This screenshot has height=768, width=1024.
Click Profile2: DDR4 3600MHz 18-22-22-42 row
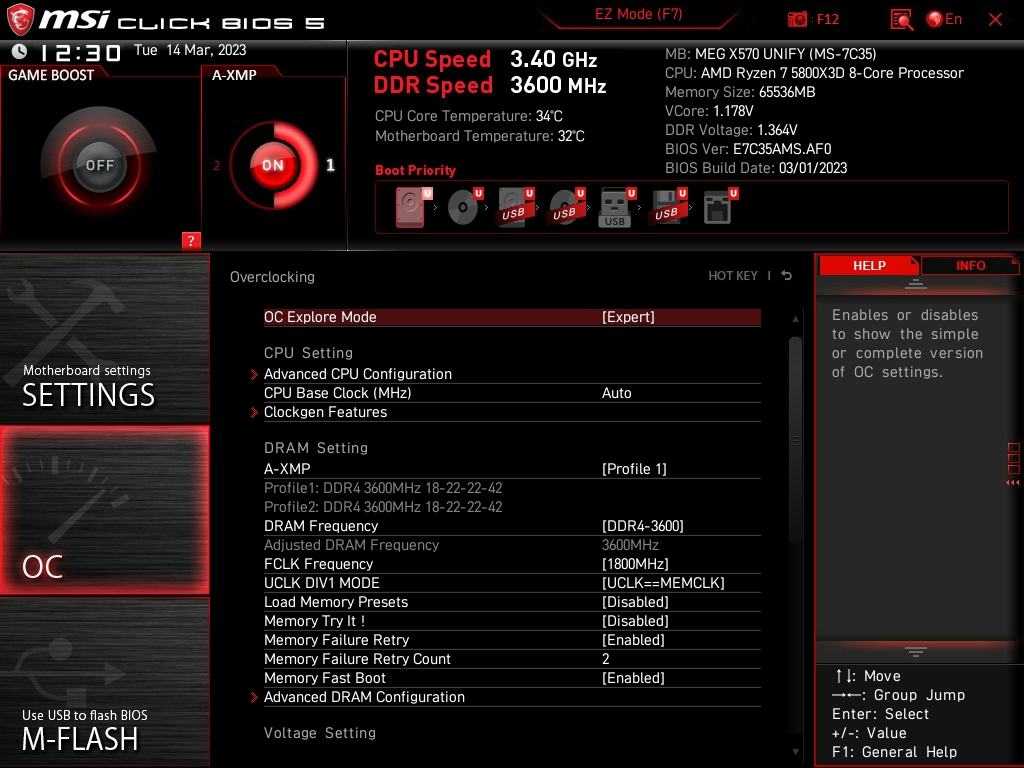coord(383,507)
